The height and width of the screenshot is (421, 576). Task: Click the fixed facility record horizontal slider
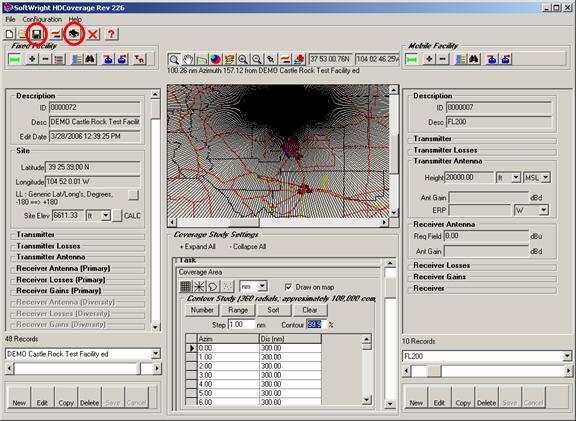click(x=83, y=368)
